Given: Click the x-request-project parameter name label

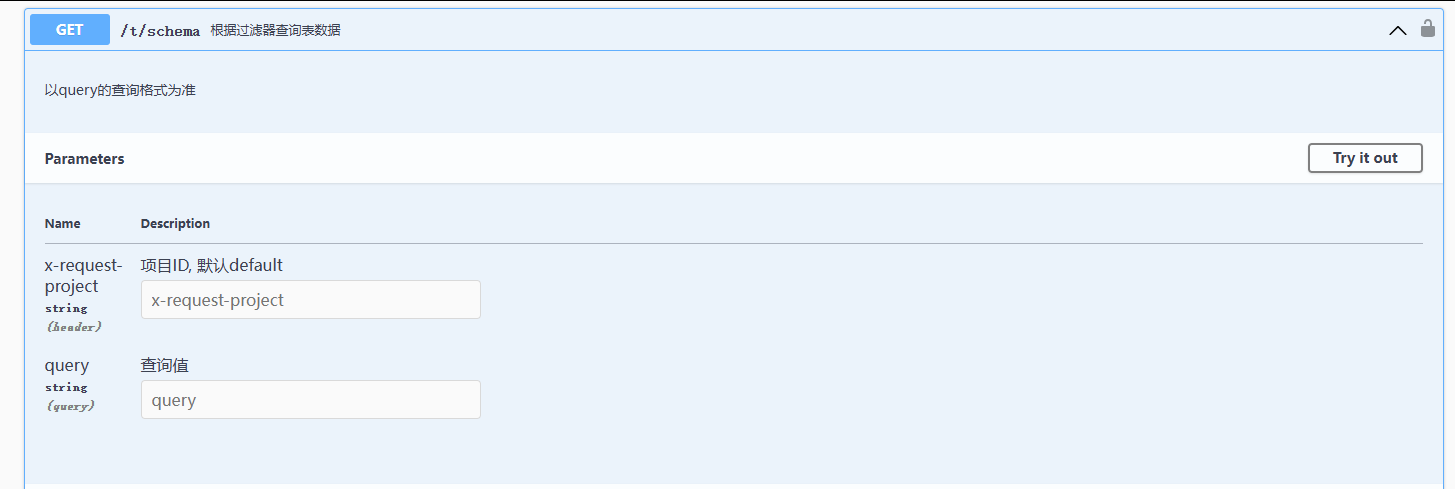Looking at the screenshot, I should point(84,276).
